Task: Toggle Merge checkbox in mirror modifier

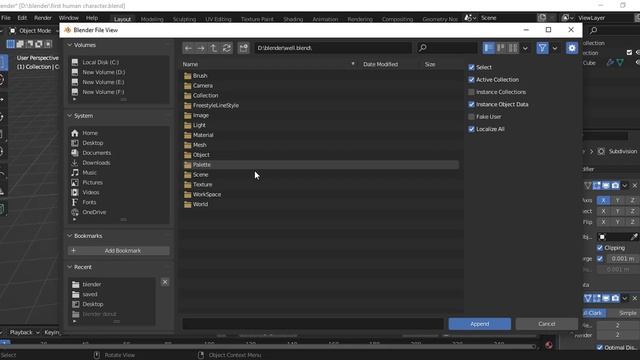Action: coord(600,259)
